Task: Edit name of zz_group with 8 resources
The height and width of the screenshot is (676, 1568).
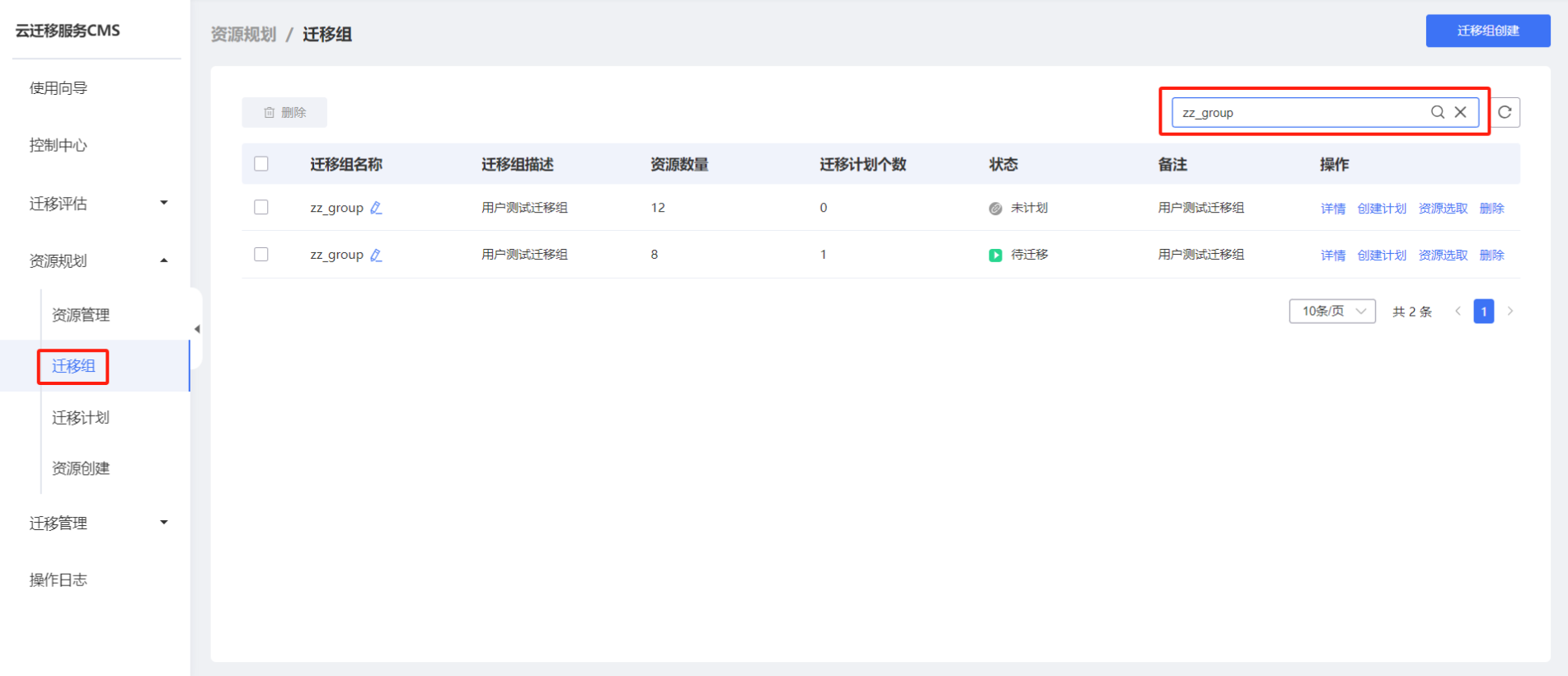Action: pyautogui.click(x=376, y=255)
